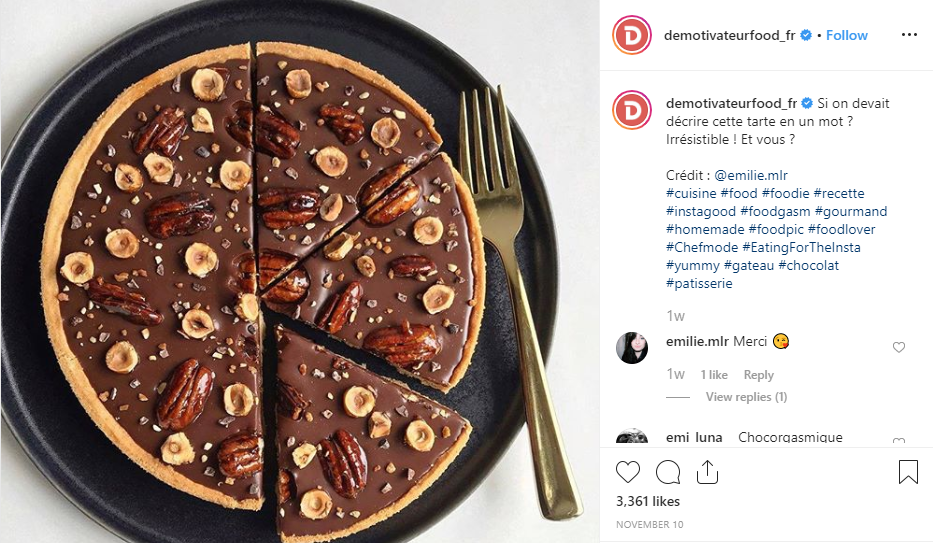Click the 1 like count on the comment
Viewport: 933px width, 543px height.
click(x=714, y=375)
